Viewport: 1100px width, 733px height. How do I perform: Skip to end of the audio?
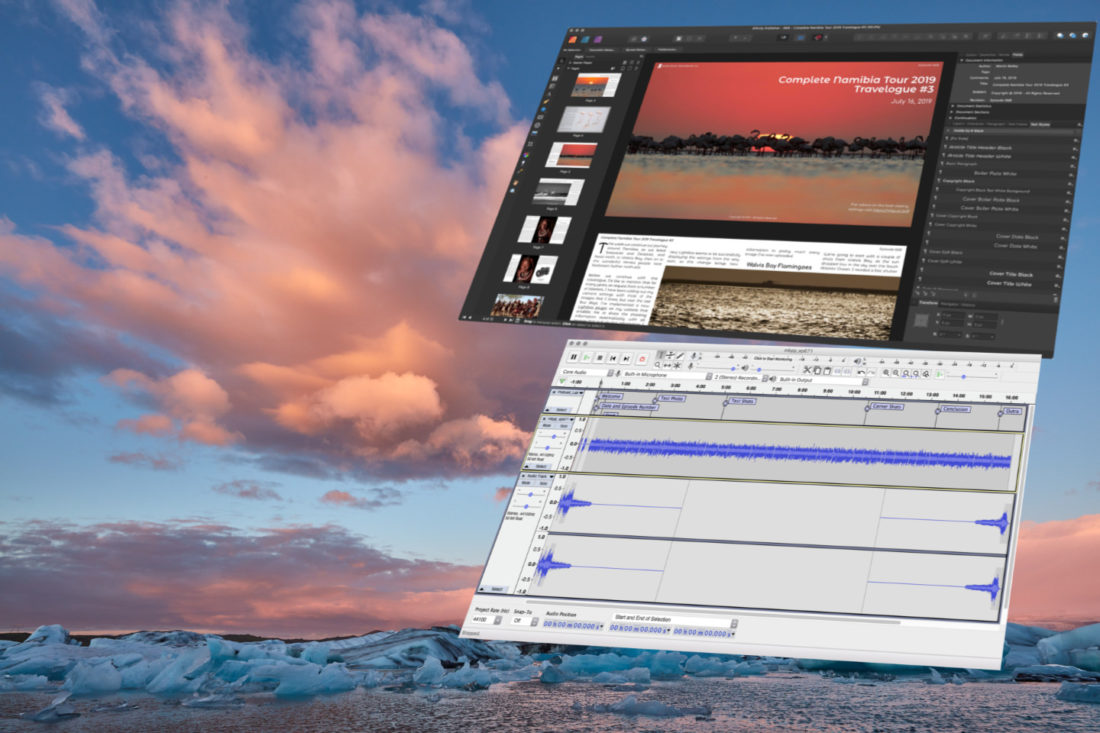[627, 357]
